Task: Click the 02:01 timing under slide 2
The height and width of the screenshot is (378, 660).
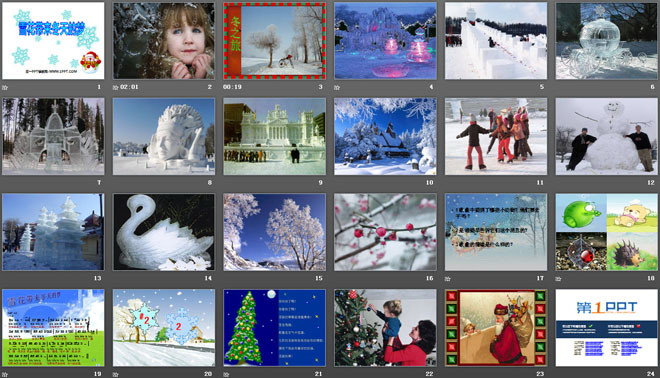Action: (129, 87)
